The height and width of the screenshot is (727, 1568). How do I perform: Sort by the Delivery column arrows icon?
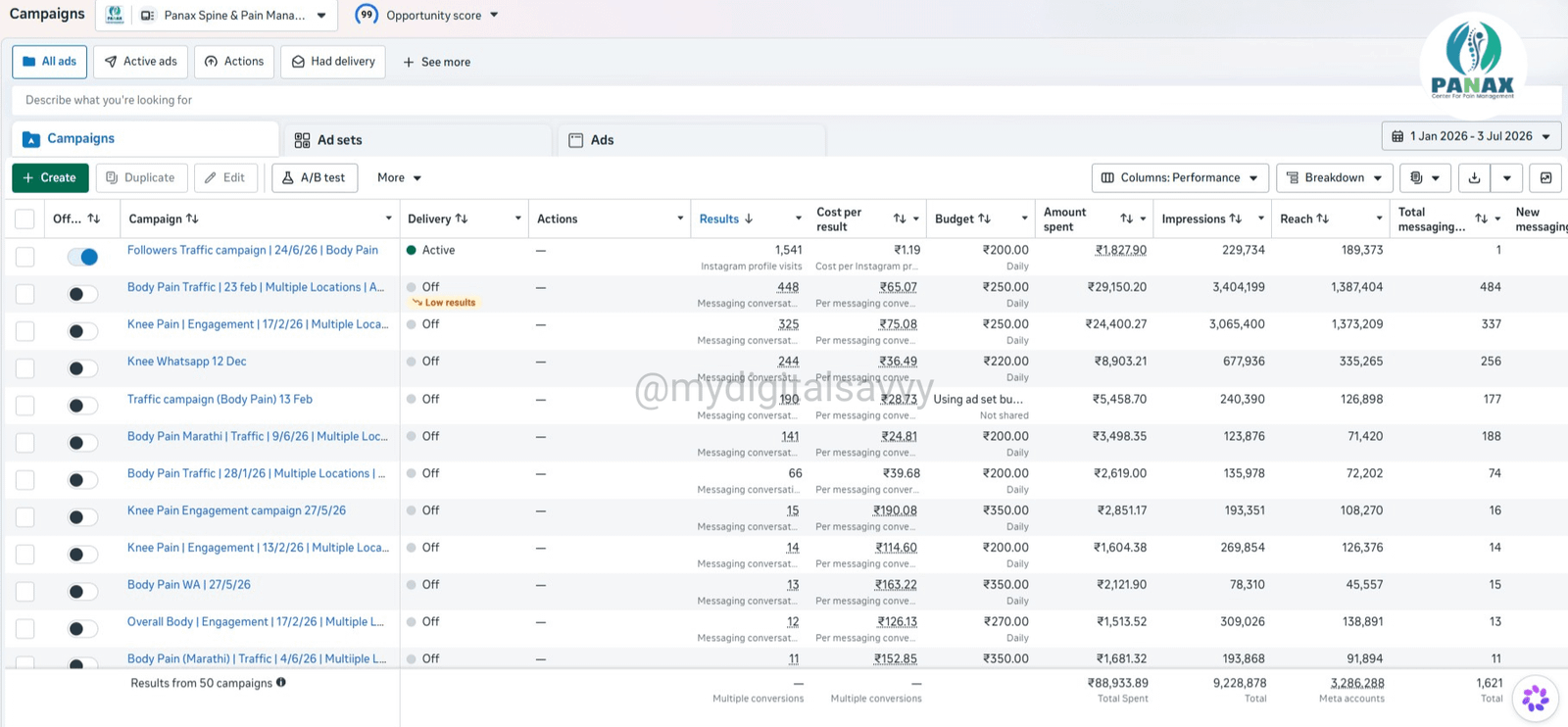(x=462, y=218)
